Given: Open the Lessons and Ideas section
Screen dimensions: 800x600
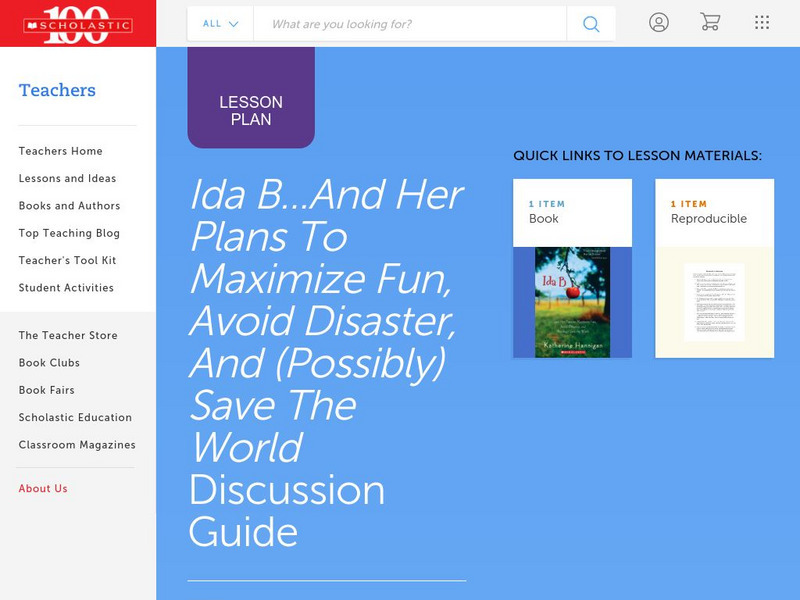Looking at the screenshot, I should 65,178.
